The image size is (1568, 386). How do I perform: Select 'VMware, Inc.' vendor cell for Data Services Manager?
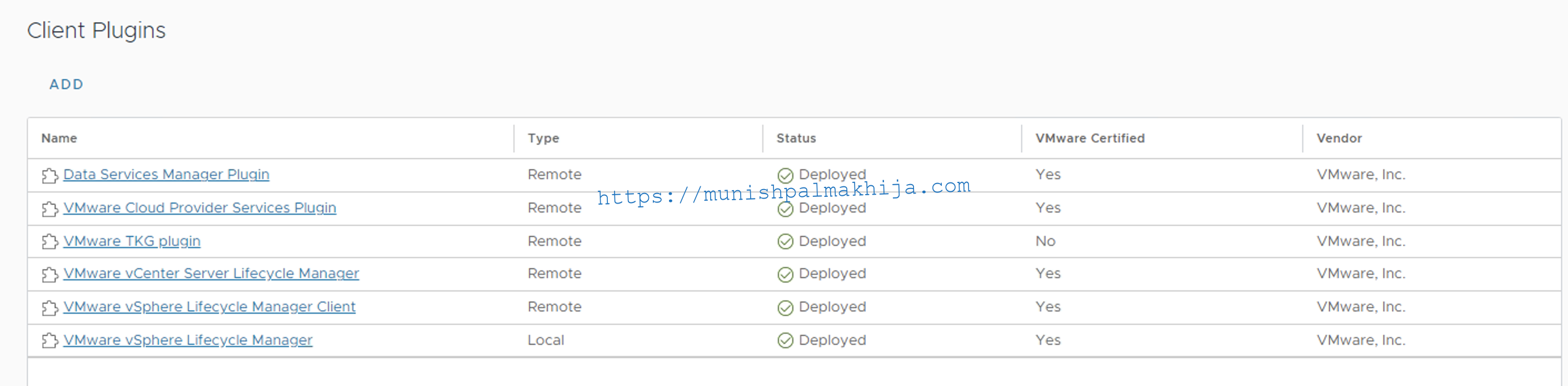click(x=1361, y=175)
